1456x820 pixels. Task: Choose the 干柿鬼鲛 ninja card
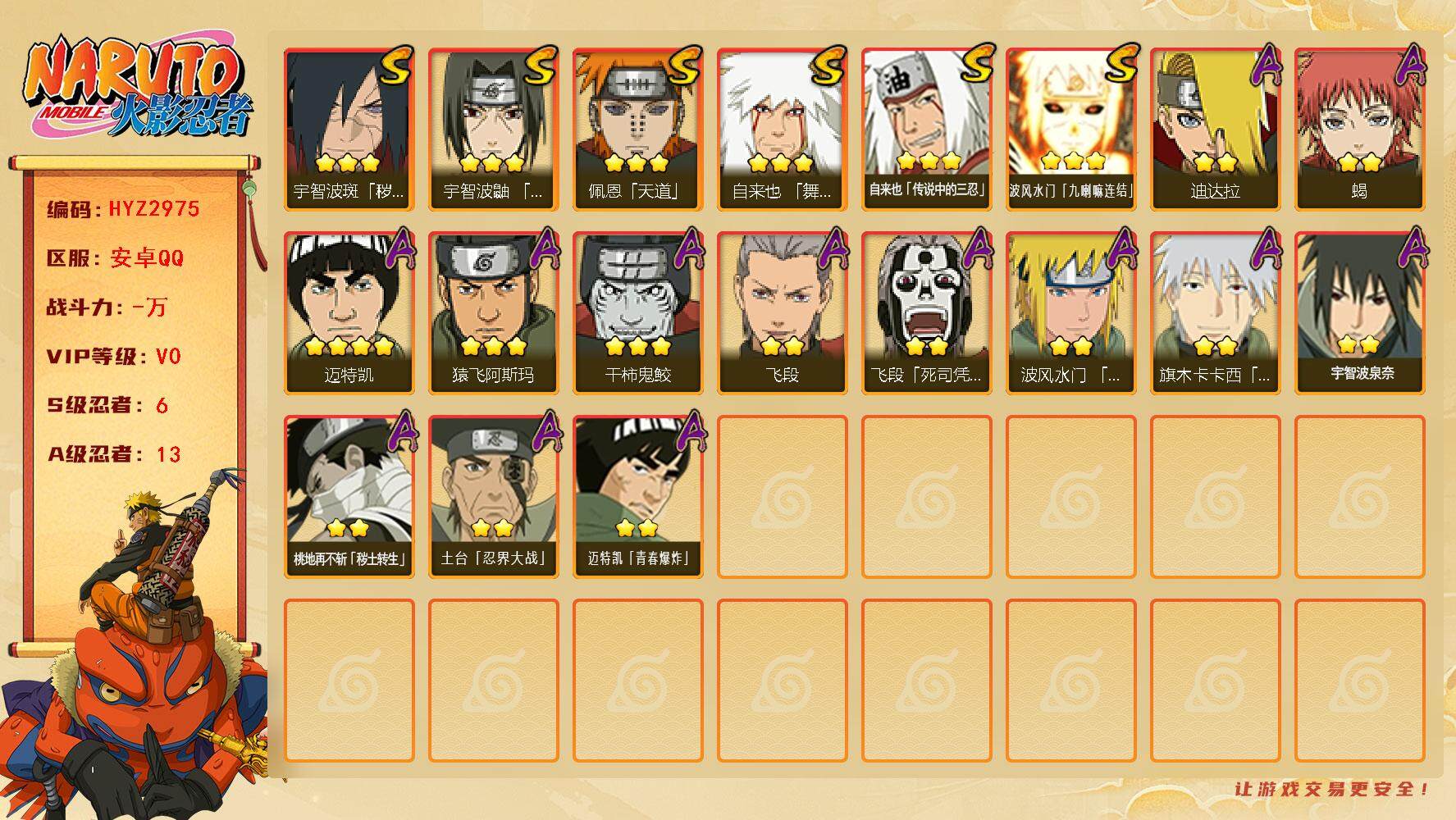click(x=637, y=313)
